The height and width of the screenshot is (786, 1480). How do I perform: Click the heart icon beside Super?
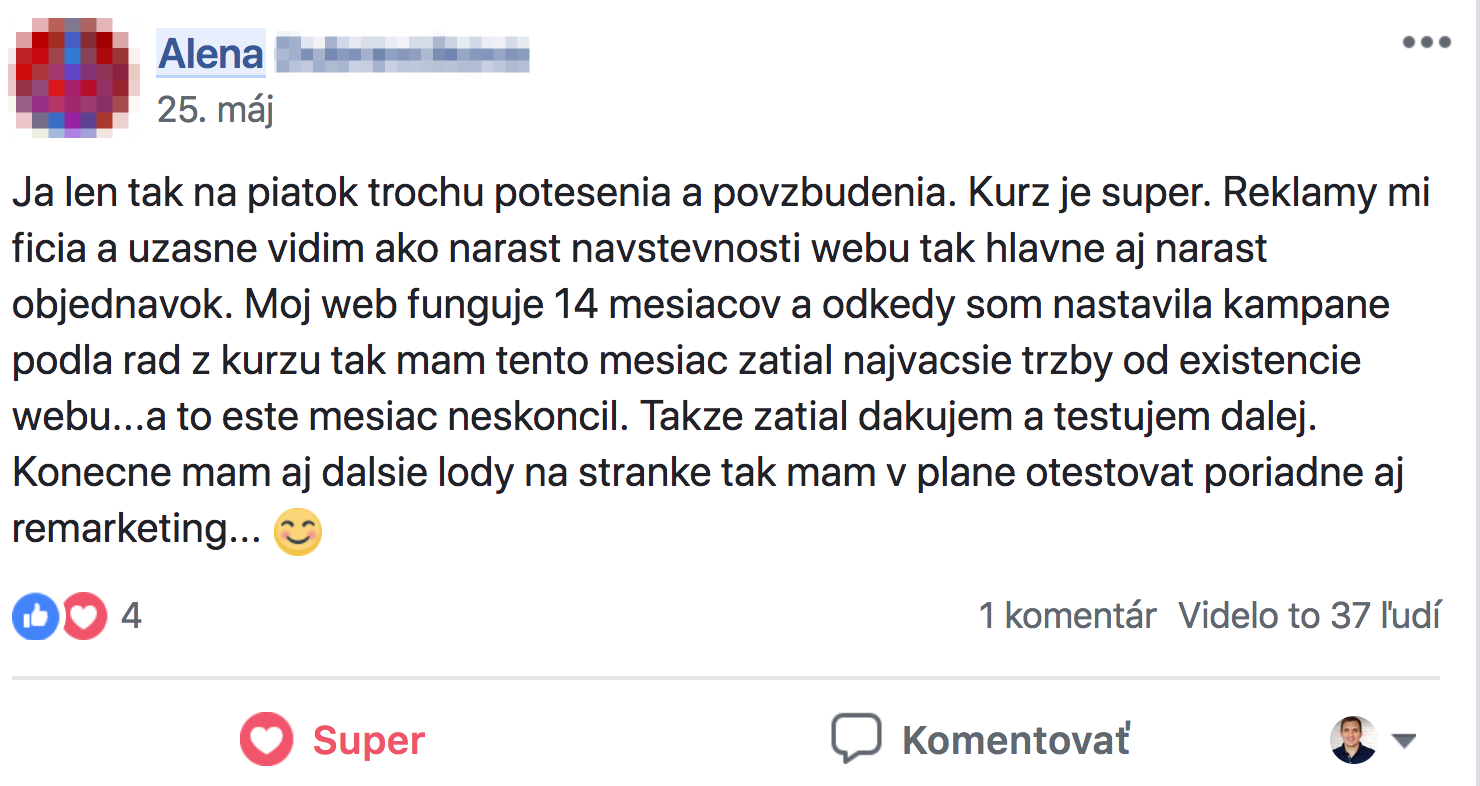[x=266, y=740]
